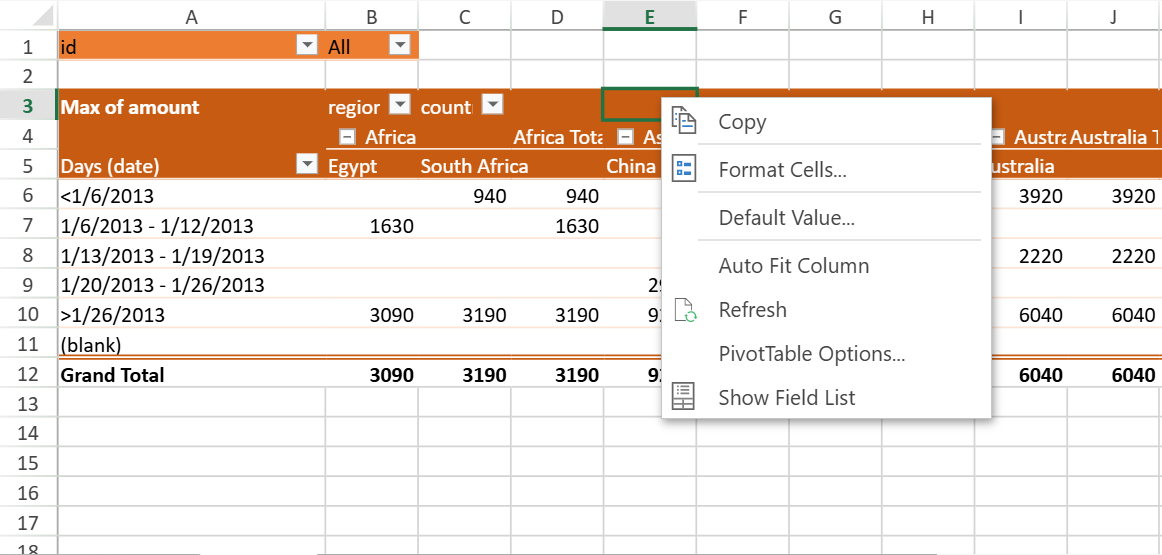The image size is (1162, 555).
Task: Open PivotTable Options... from the menu
Action: [811, 354]
